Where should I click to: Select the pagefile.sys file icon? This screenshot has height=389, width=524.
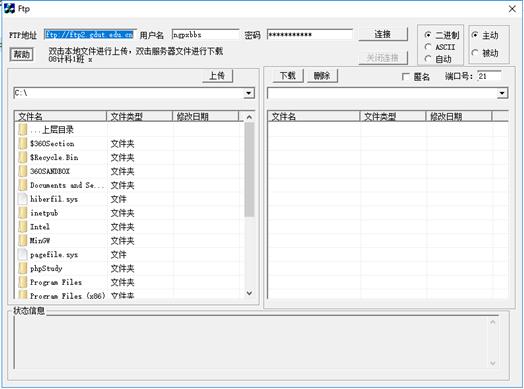23,255
